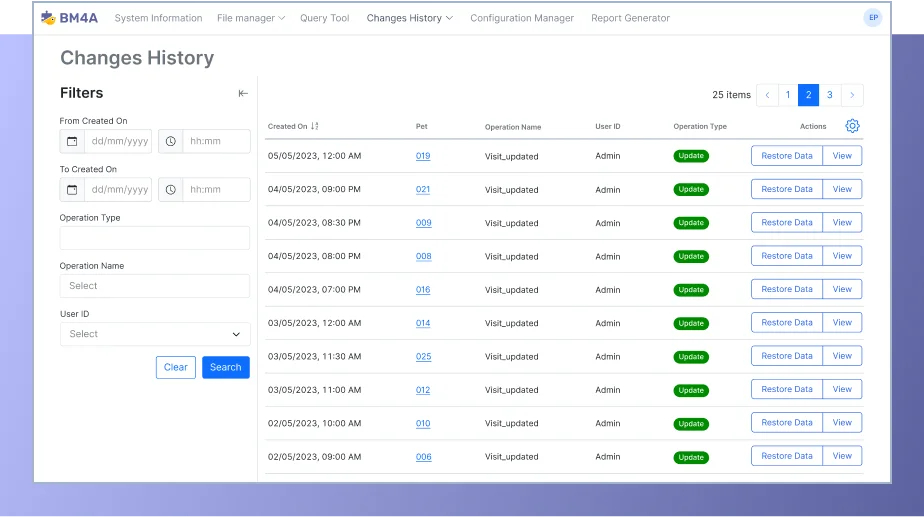Screen dimensions: 924x517
Task: Go to page 1
Action: pos(788,95)
